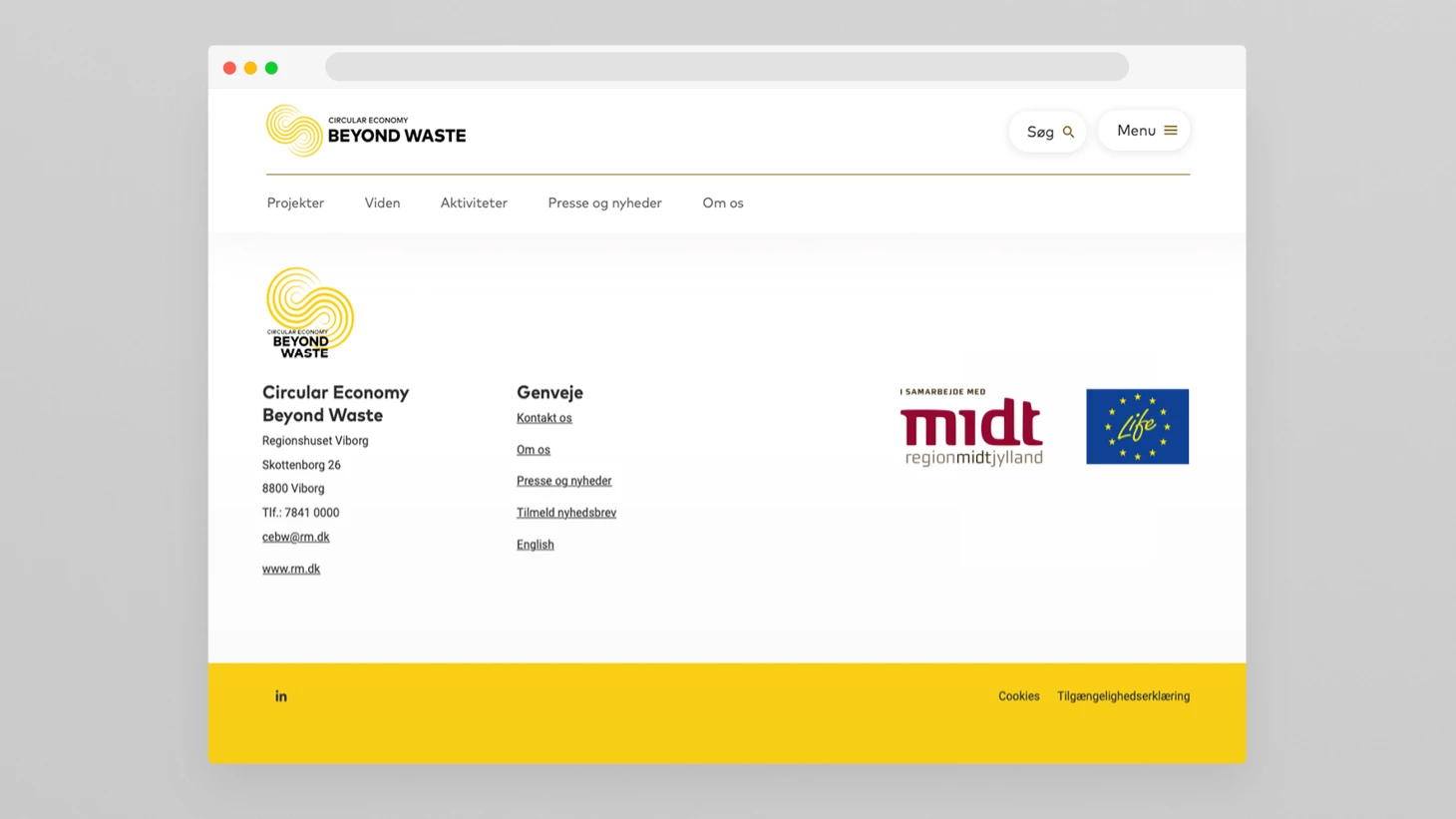
Task: Click the Skottenborg 26 address line
Action: click(x=301, y=465)
